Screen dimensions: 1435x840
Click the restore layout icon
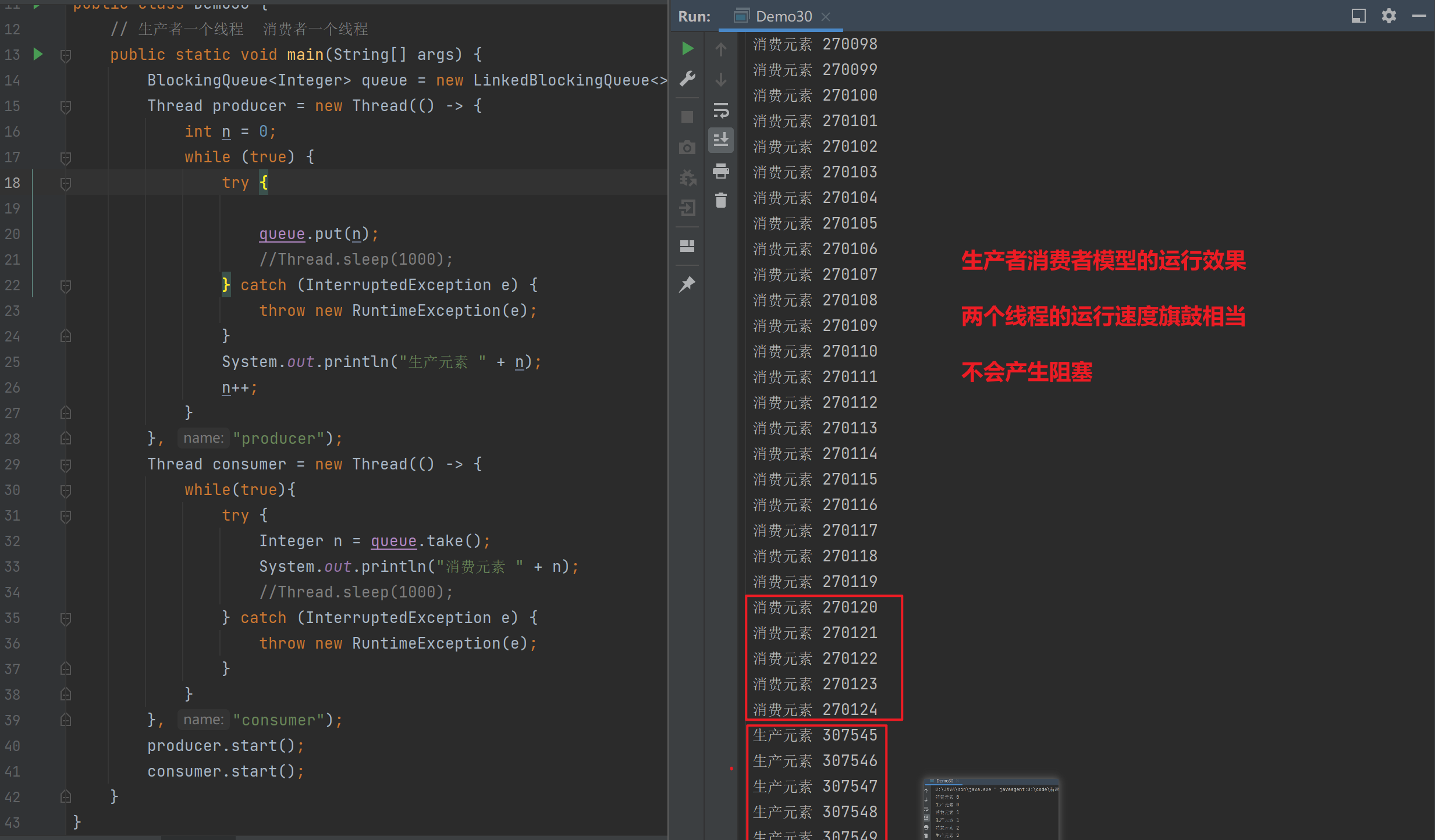(x=687, y=246)
